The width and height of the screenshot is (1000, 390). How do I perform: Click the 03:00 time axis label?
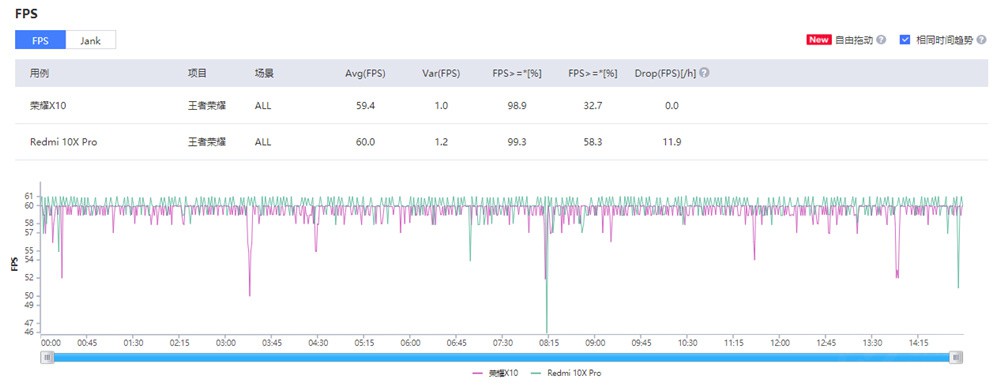point(226,343)
